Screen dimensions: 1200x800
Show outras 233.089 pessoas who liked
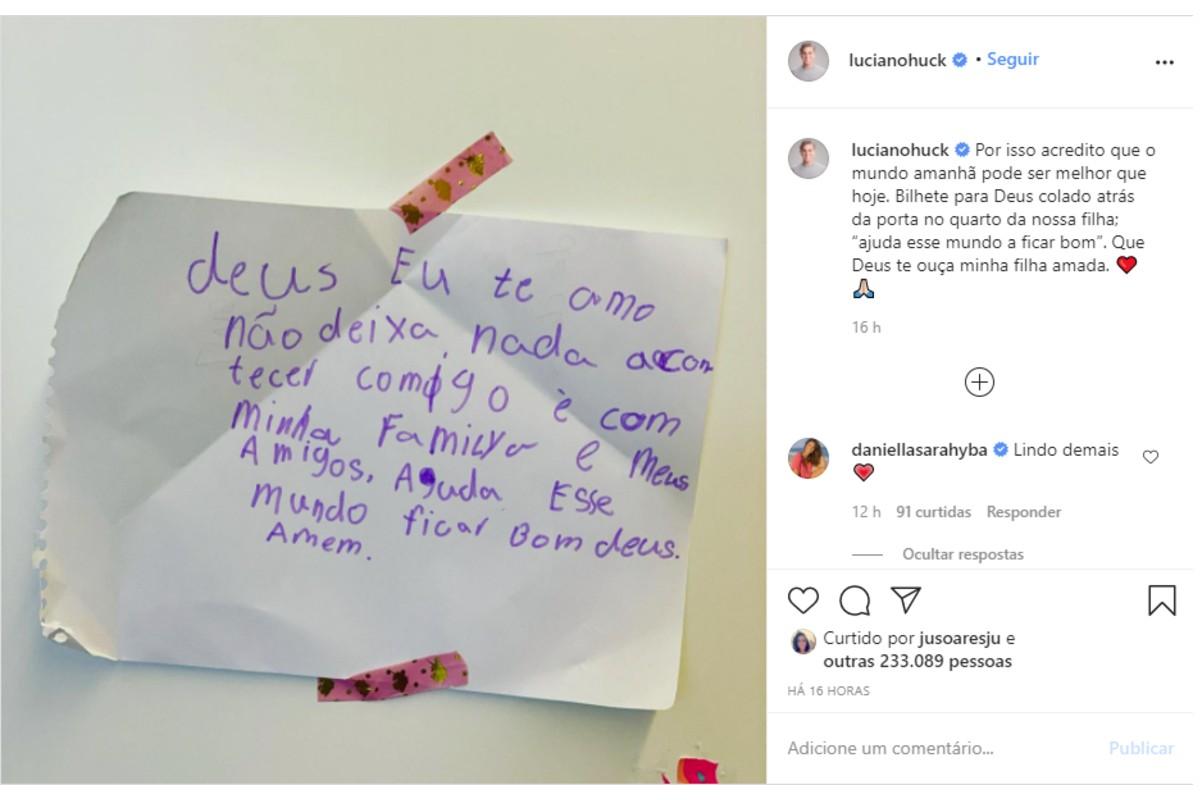917,662
